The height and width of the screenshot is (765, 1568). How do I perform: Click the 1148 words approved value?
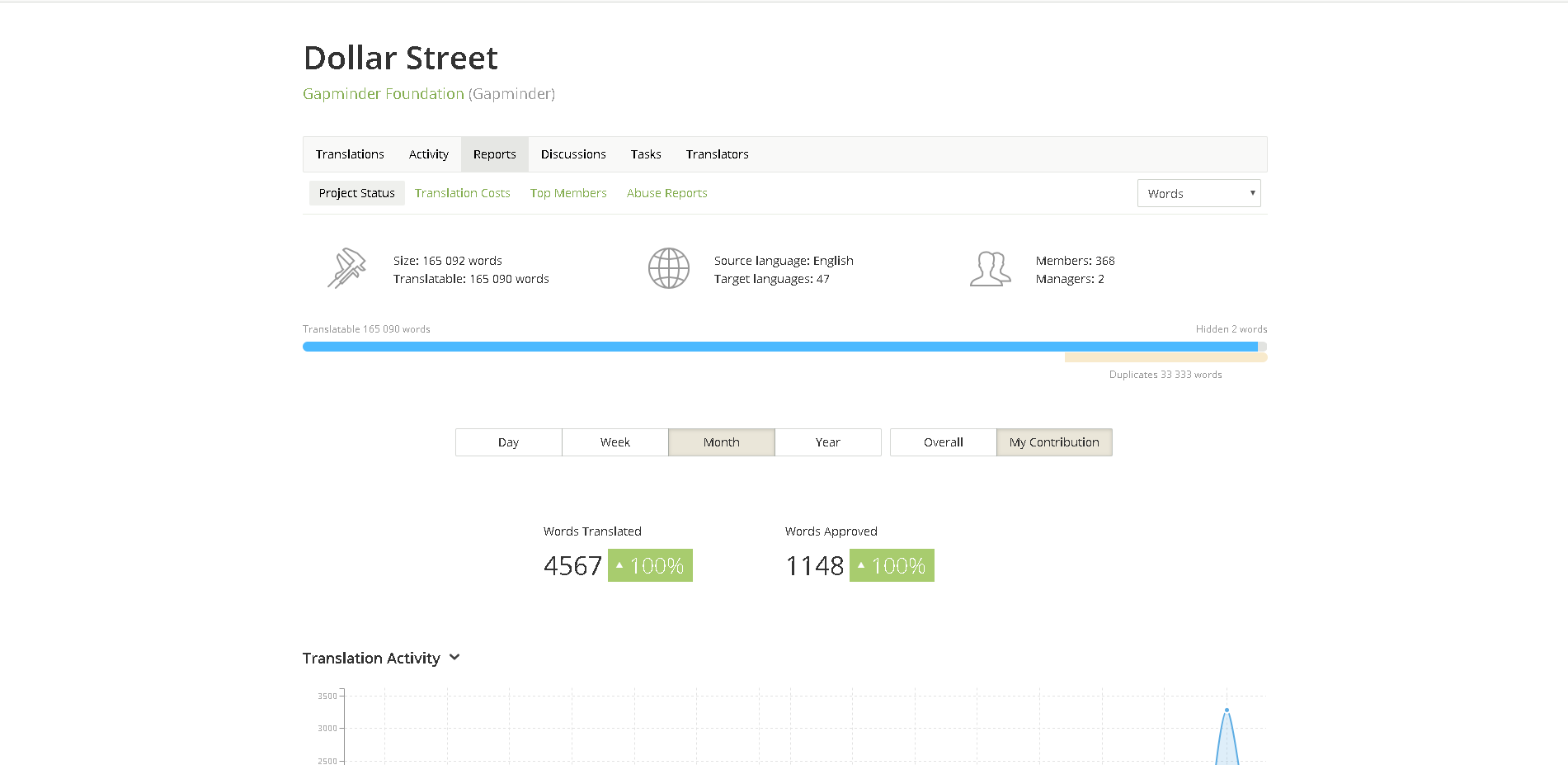(x=815, y=566)
